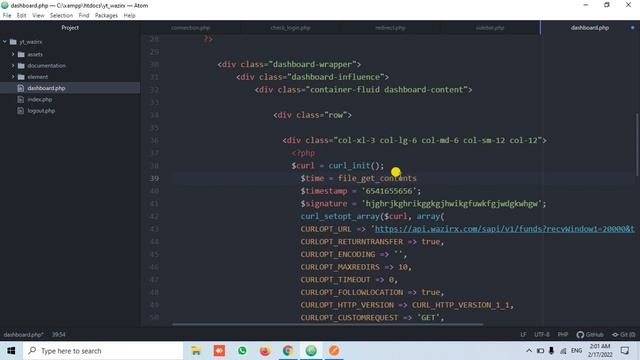
Task: Select the assets folder icon
Action: click(21, 54)
